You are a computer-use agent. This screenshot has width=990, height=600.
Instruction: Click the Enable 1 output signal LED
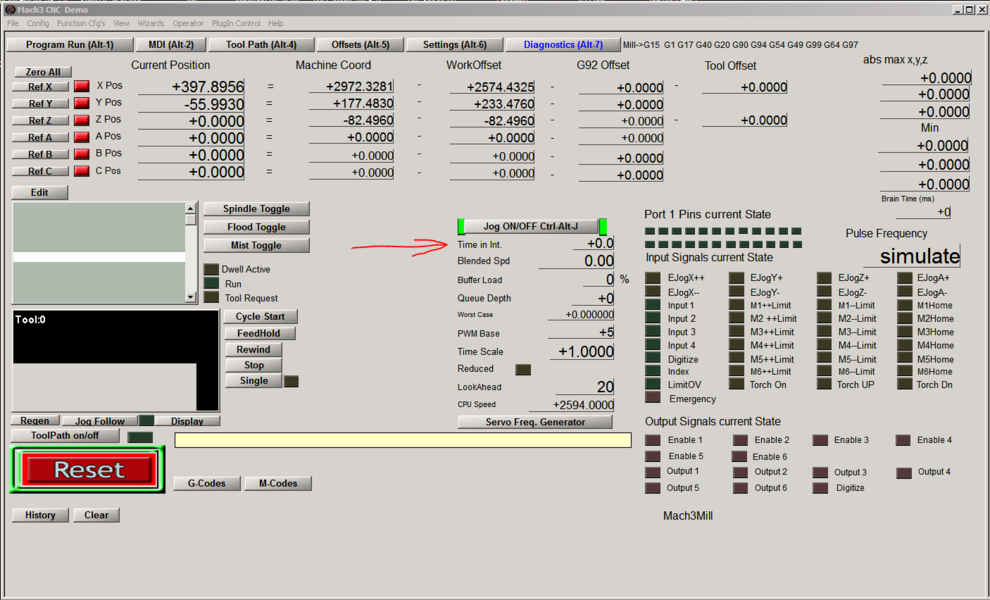tap(653, 440)
